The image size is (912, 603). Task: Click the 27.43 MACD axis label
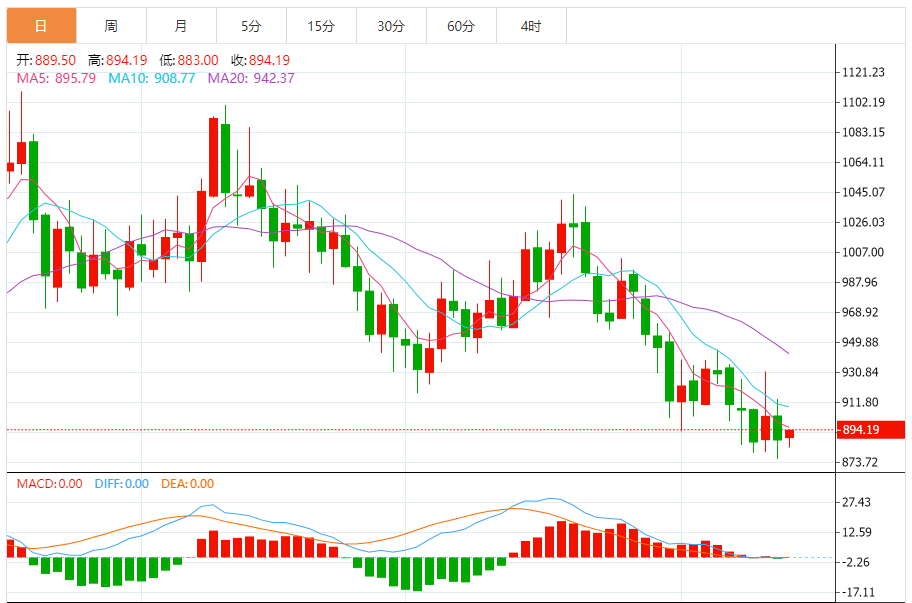click(857, 502)
